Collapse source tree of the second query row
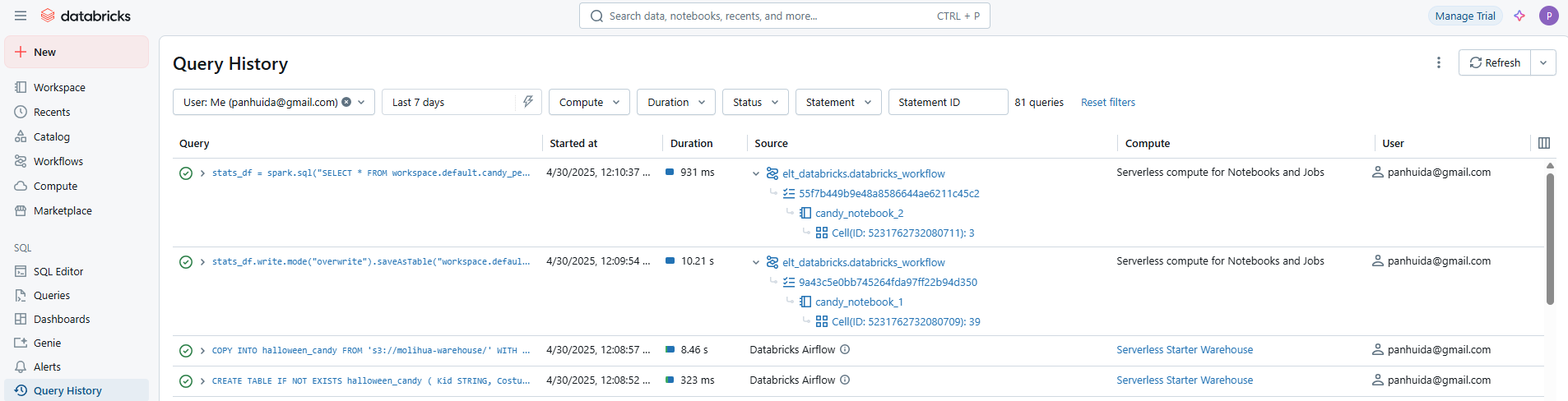 (756, 262)
